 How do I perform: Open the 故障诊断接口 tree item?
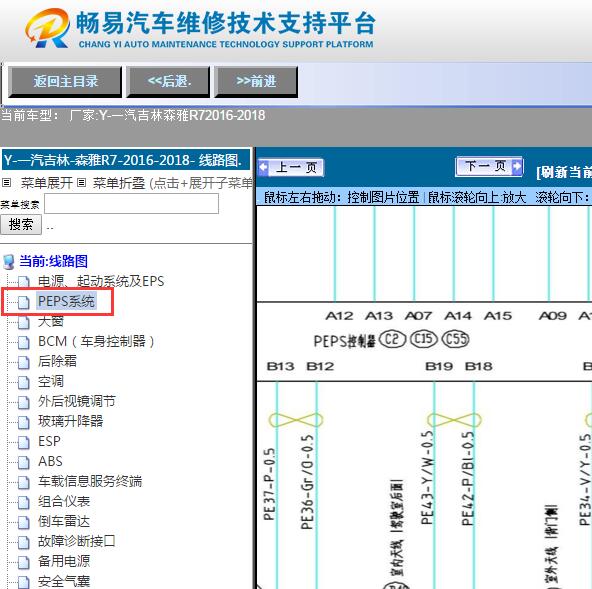(x=77, y=541)
